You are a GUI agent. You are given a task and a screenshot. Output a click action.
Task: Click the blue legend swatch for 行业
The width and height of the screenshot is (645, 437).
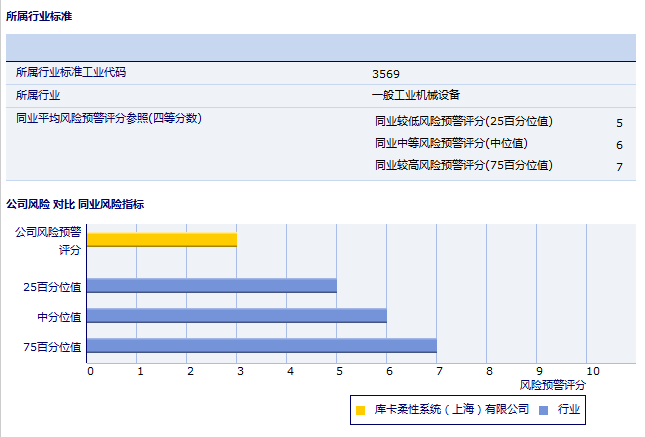542,410
